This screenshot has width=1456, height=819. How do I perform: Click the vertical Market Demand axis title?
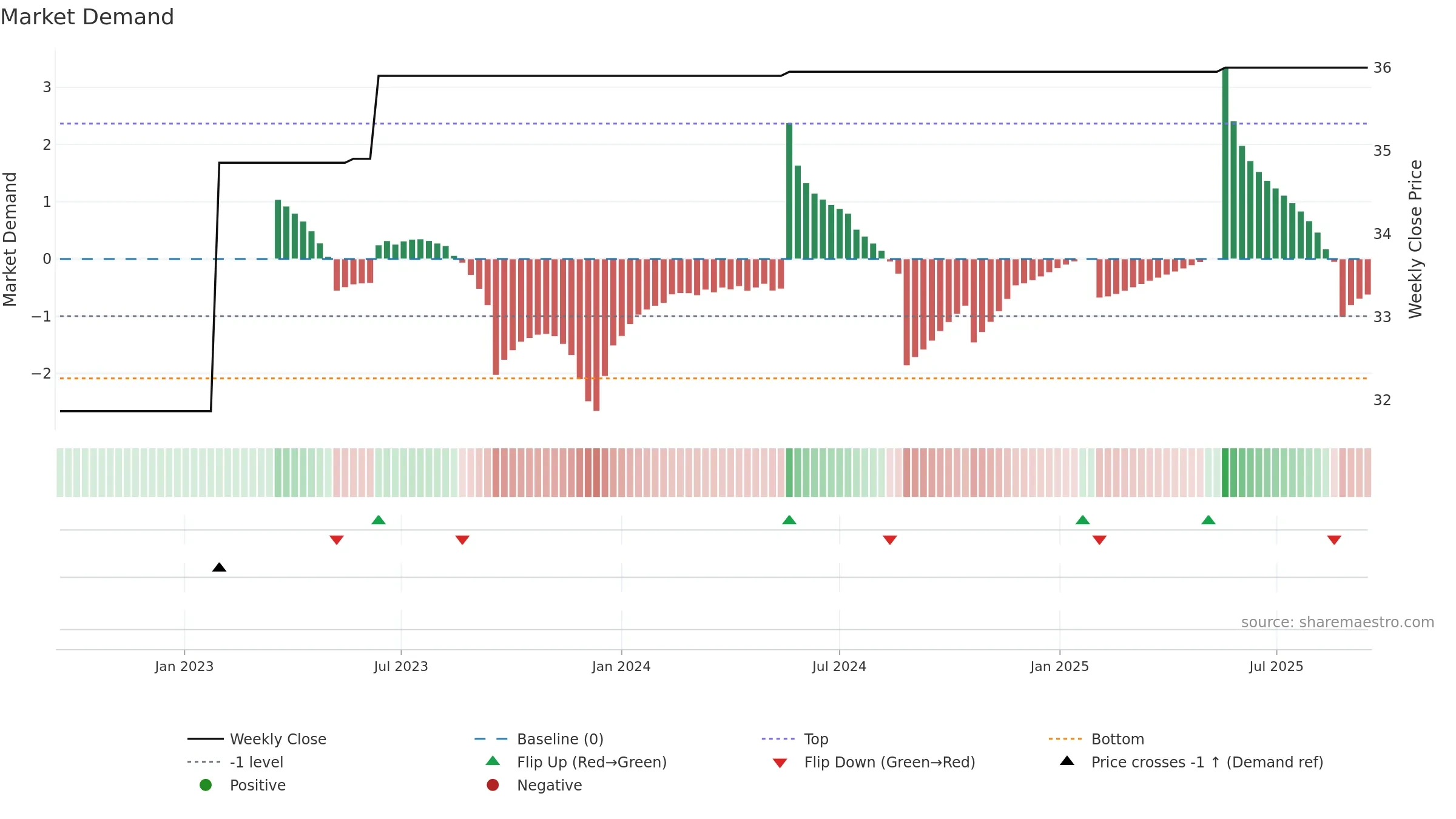click(10, 239)
